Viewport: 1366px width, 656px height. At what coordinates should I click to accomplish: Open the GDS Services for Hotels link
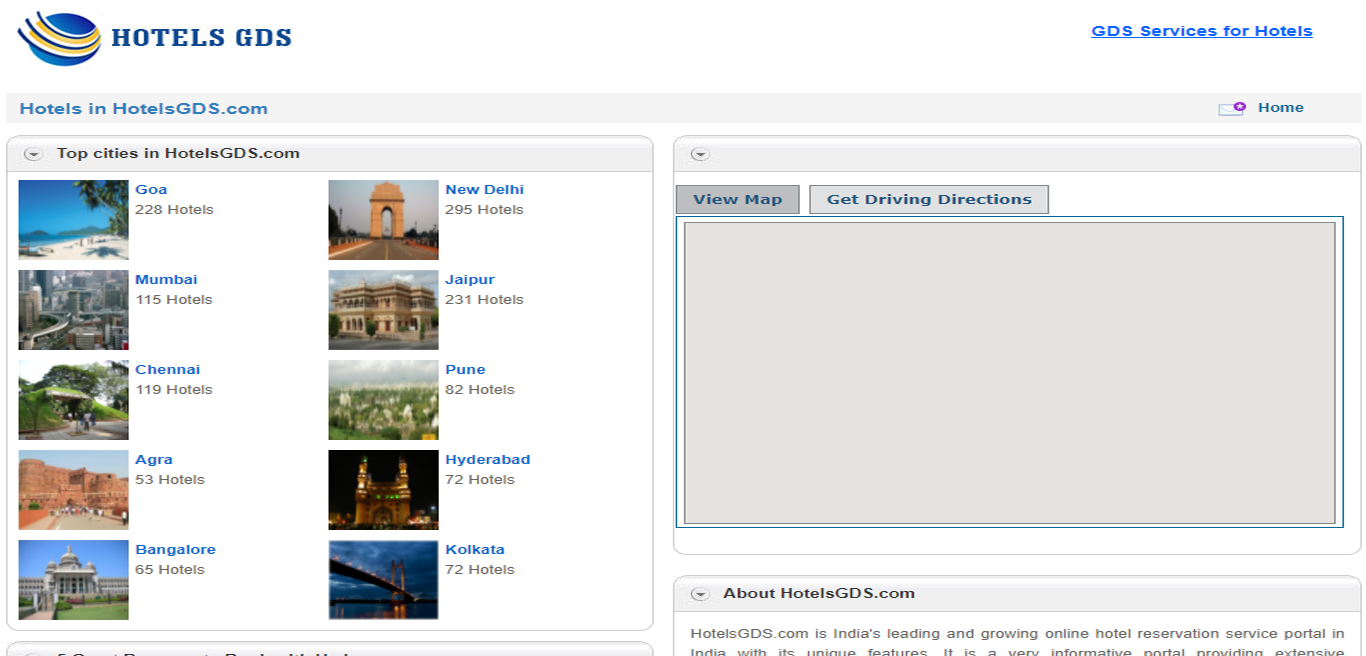coord(1202,31)
